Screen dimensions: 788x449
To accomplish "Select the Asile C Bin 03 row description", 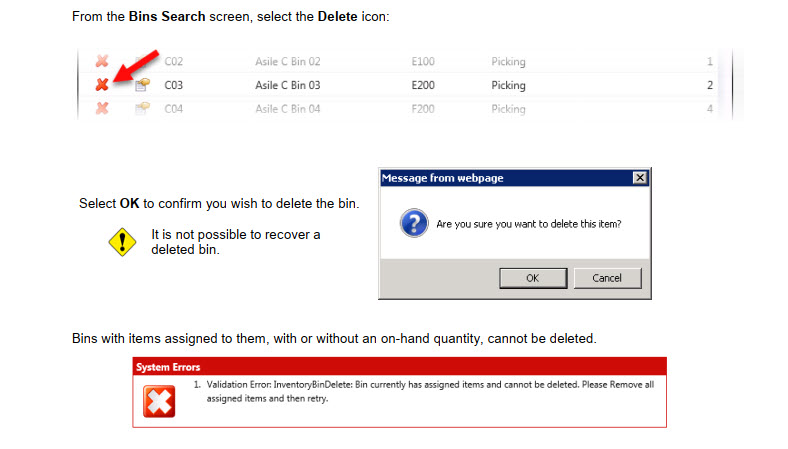I will coord(288,85).
